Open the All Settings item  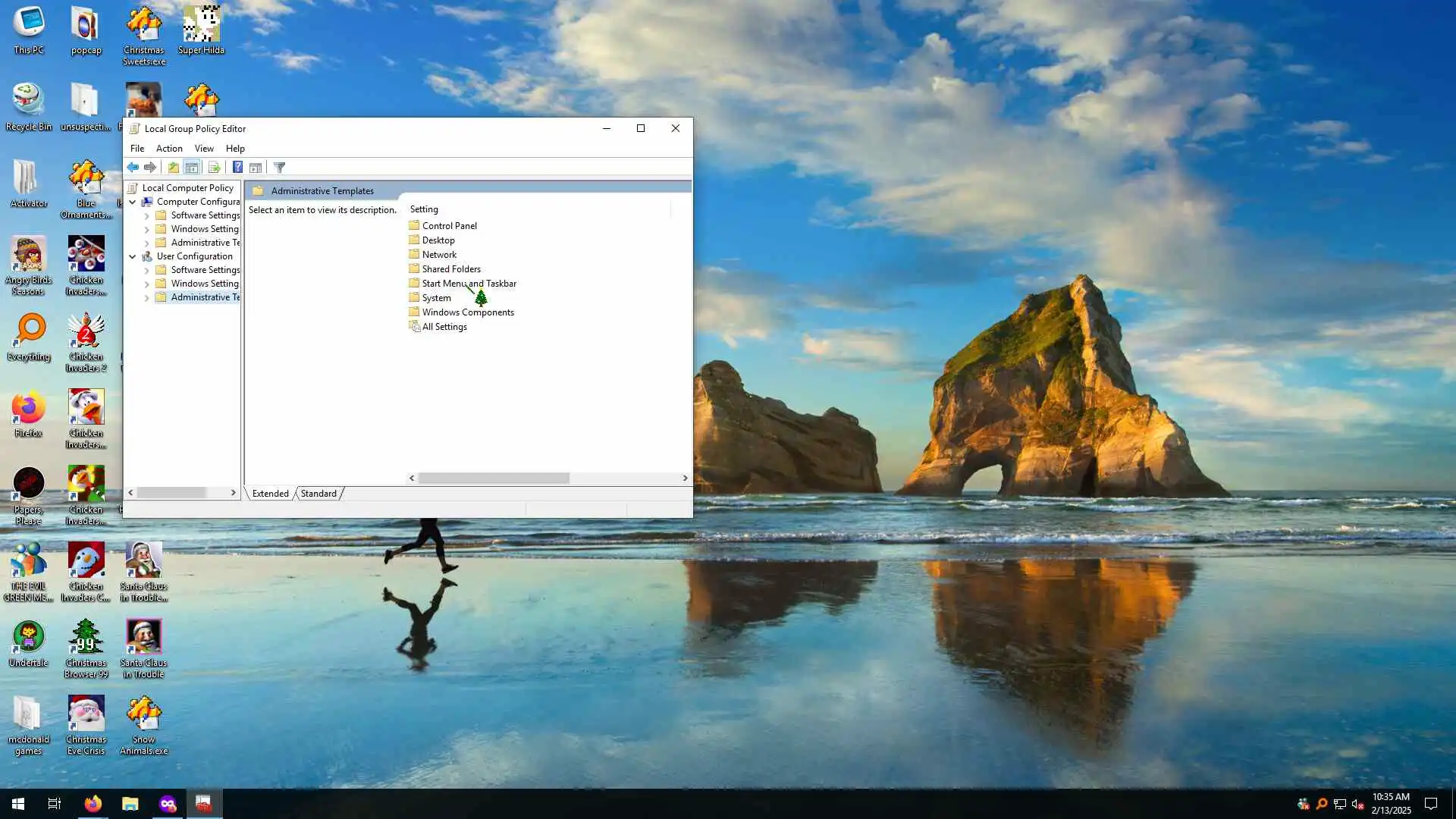coord(444,327)
